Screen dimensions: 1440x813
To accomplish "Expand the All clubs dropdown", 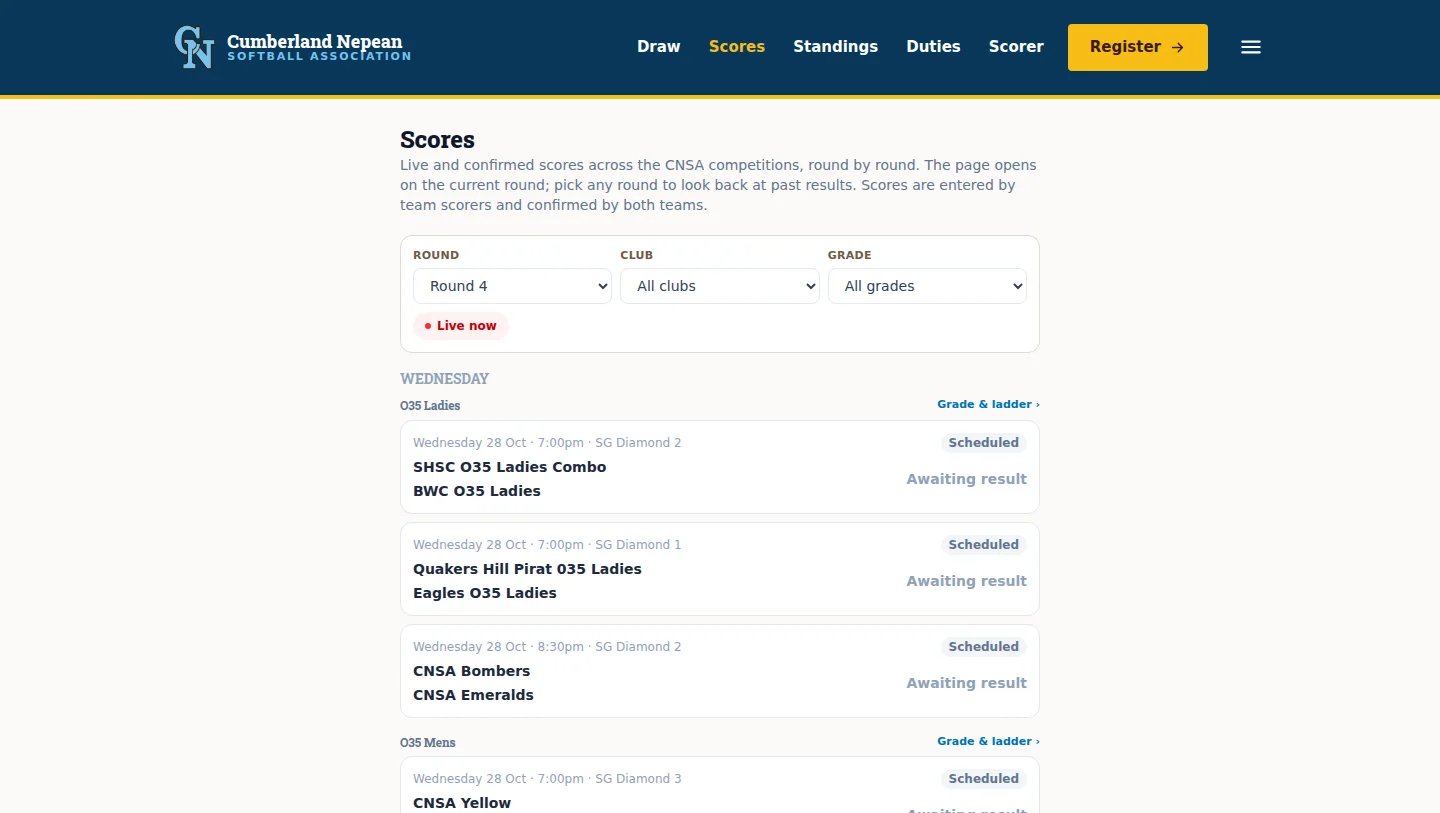I will pos(720,286).
